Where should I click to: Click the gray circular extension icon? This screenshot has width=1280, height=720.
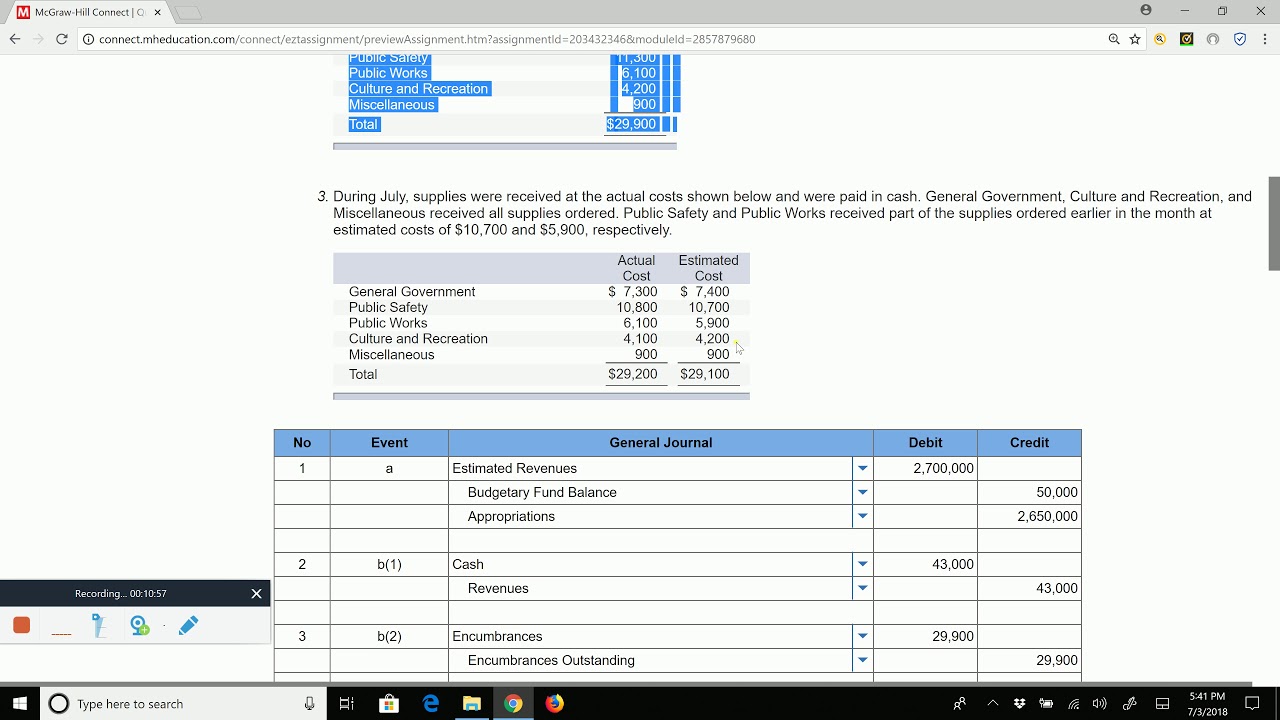tap(1213, 39)
